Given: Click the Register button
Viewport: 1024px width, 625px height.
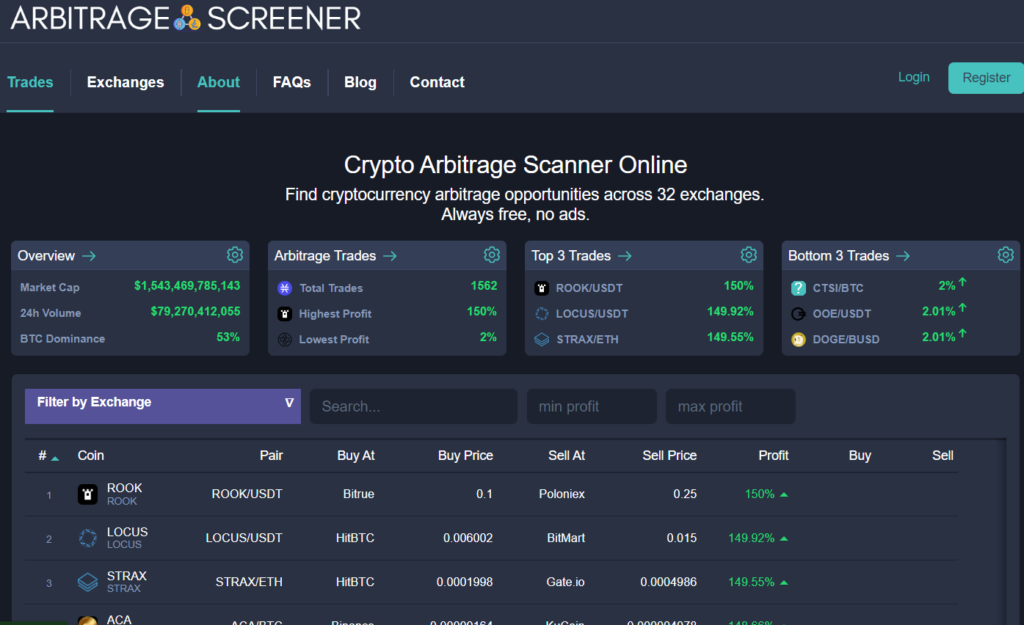Looking at the screenshot, I should (x=986, y=78).
